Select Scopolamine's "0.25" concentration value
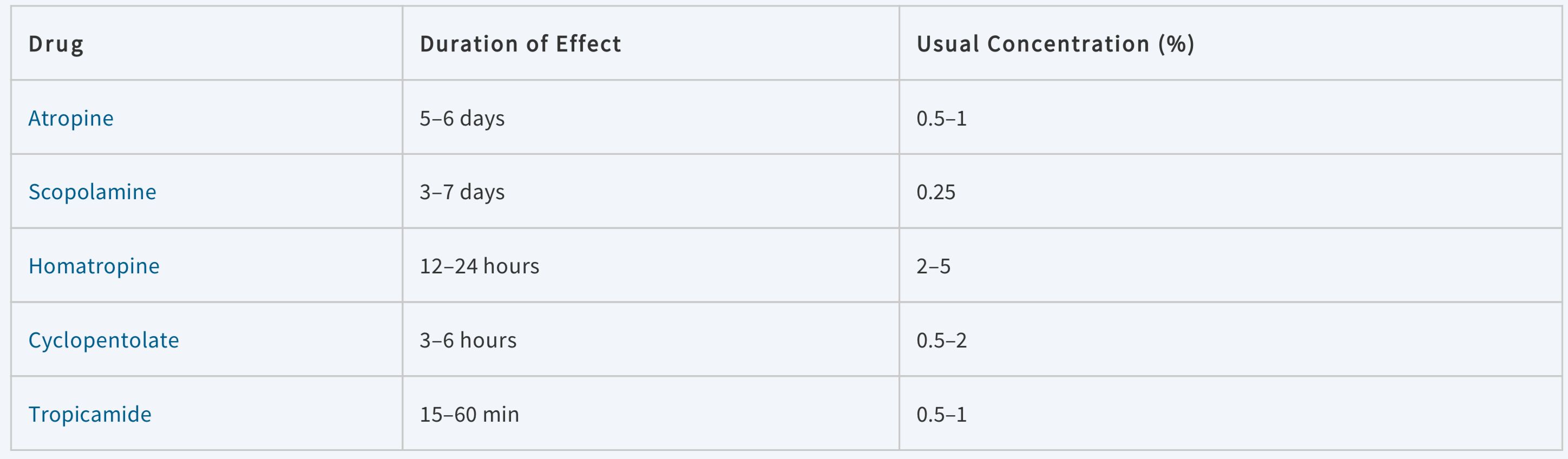 936,192
